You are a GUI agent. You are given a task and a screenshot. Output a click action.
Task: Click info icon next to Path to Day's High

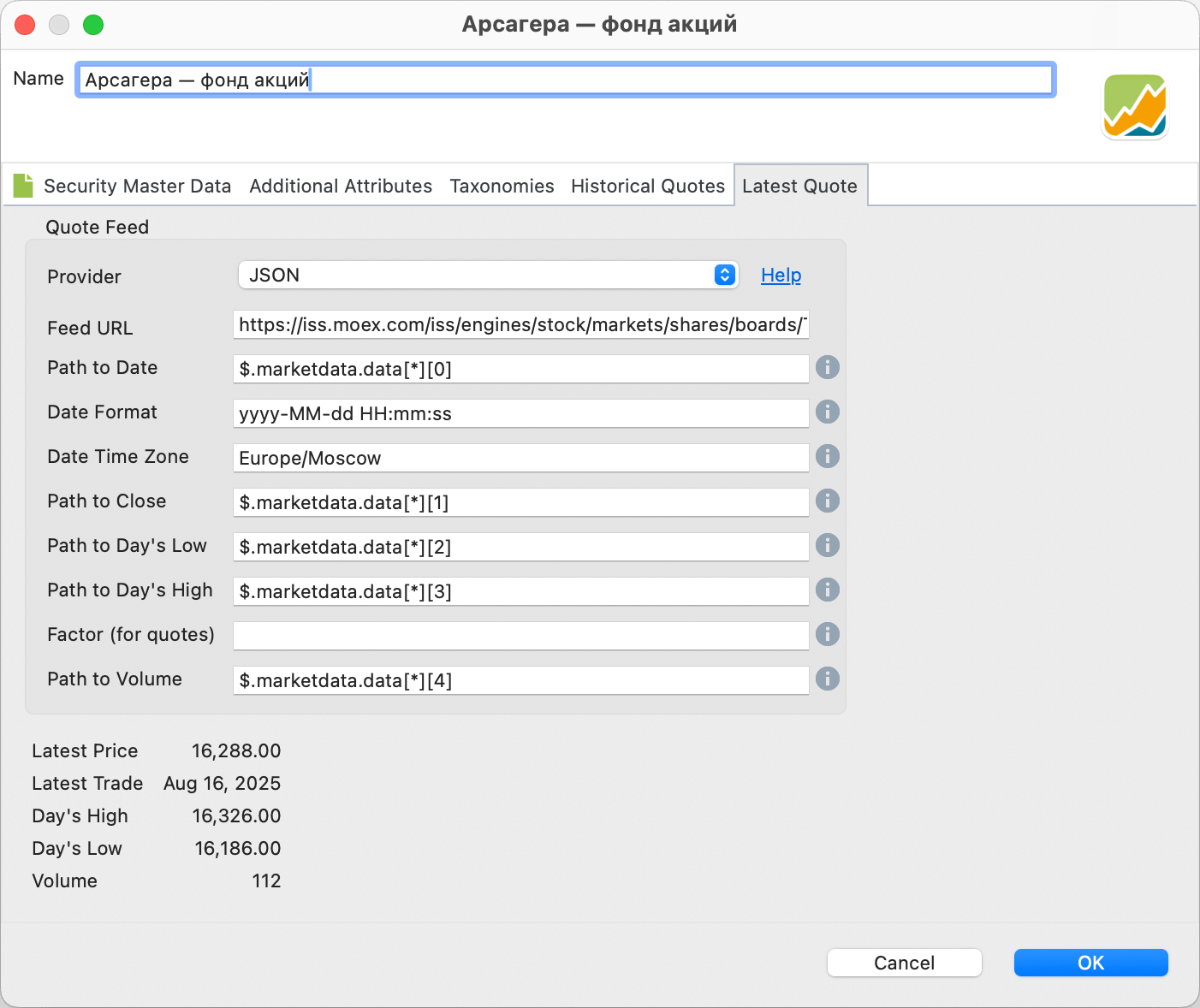pyautogui.click(x=827, y=590)
